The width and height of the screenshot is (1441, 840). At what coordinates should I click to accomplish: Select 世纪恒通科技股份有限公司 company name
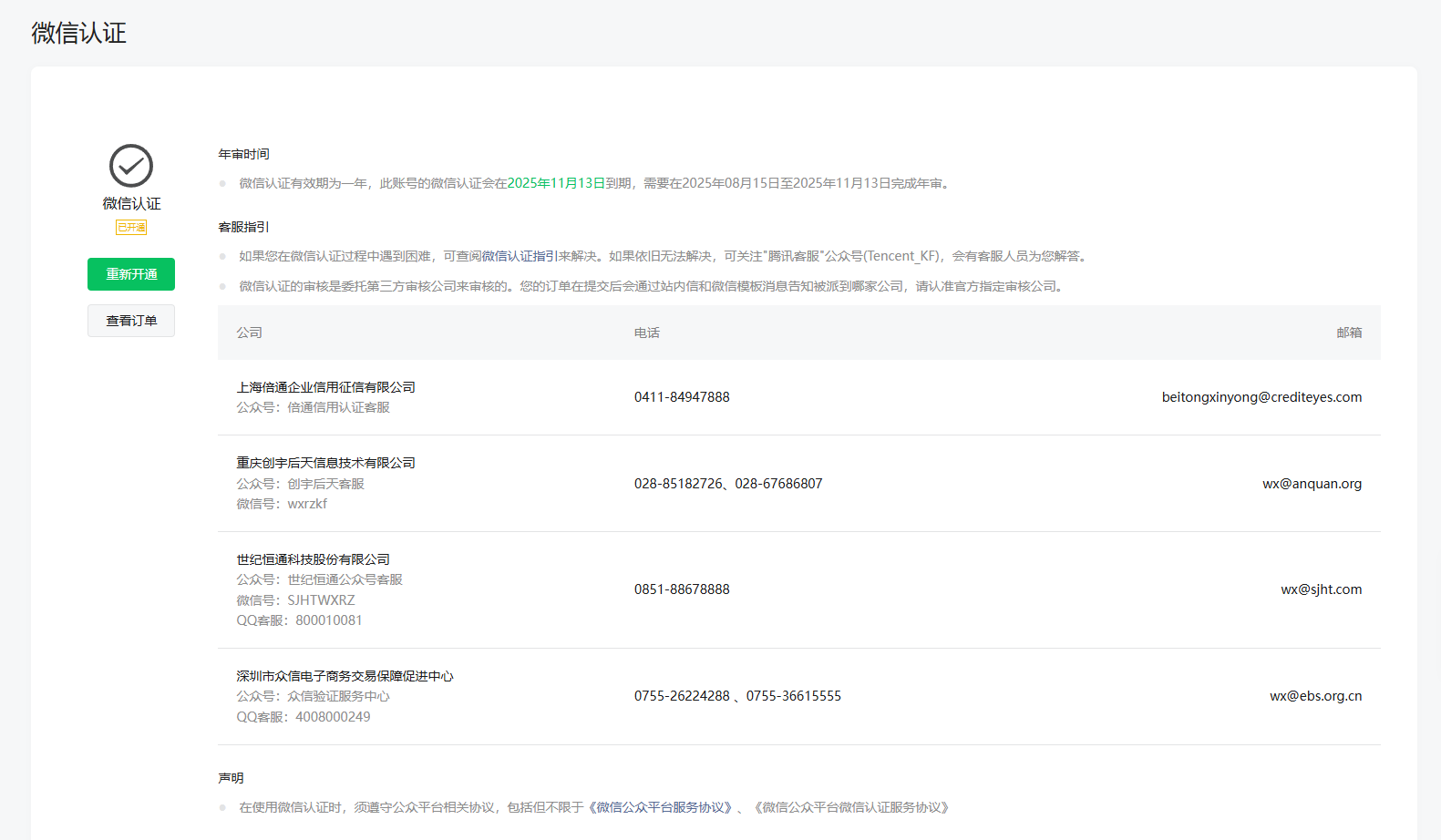click(x=314, y=559)
